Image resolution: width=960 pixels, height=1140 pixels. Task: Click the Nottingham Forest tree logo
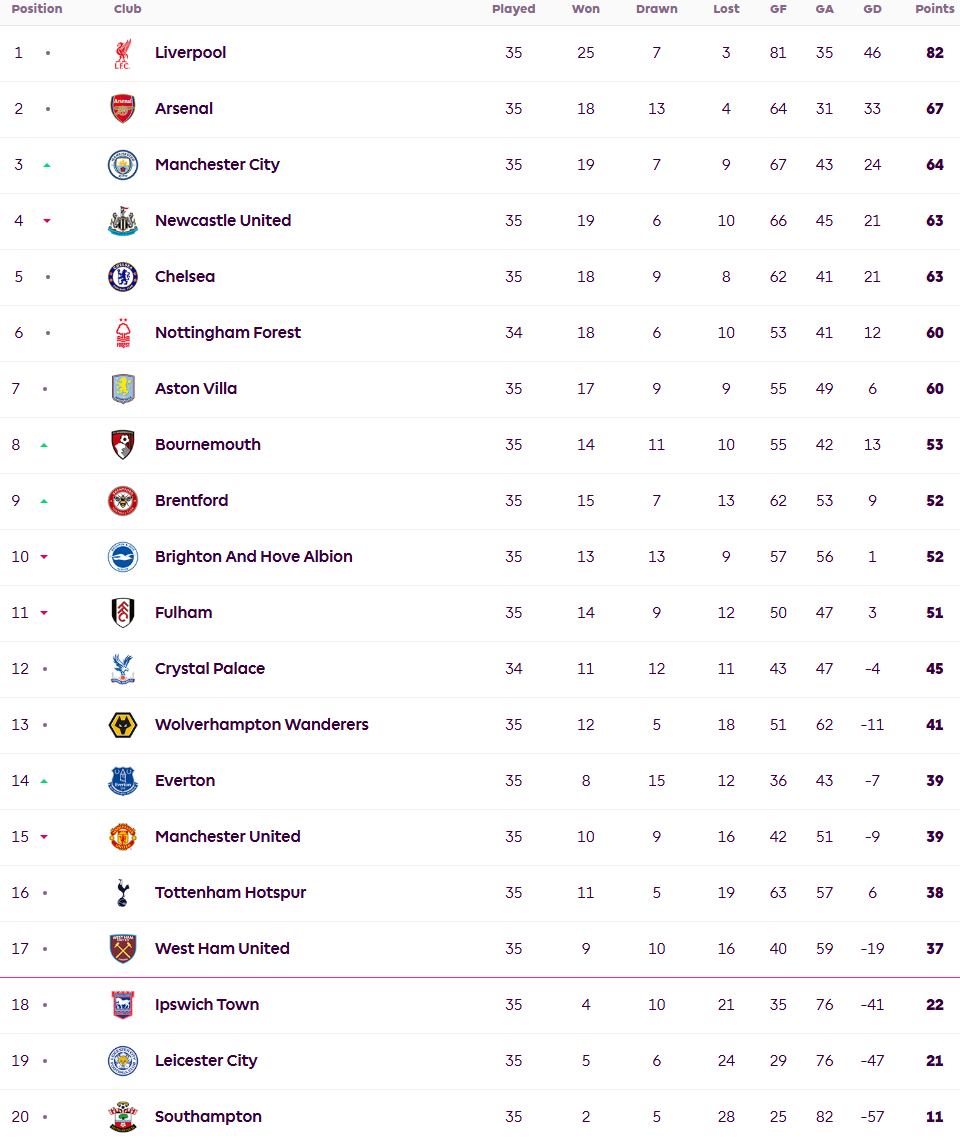click(x=123, y=333)
